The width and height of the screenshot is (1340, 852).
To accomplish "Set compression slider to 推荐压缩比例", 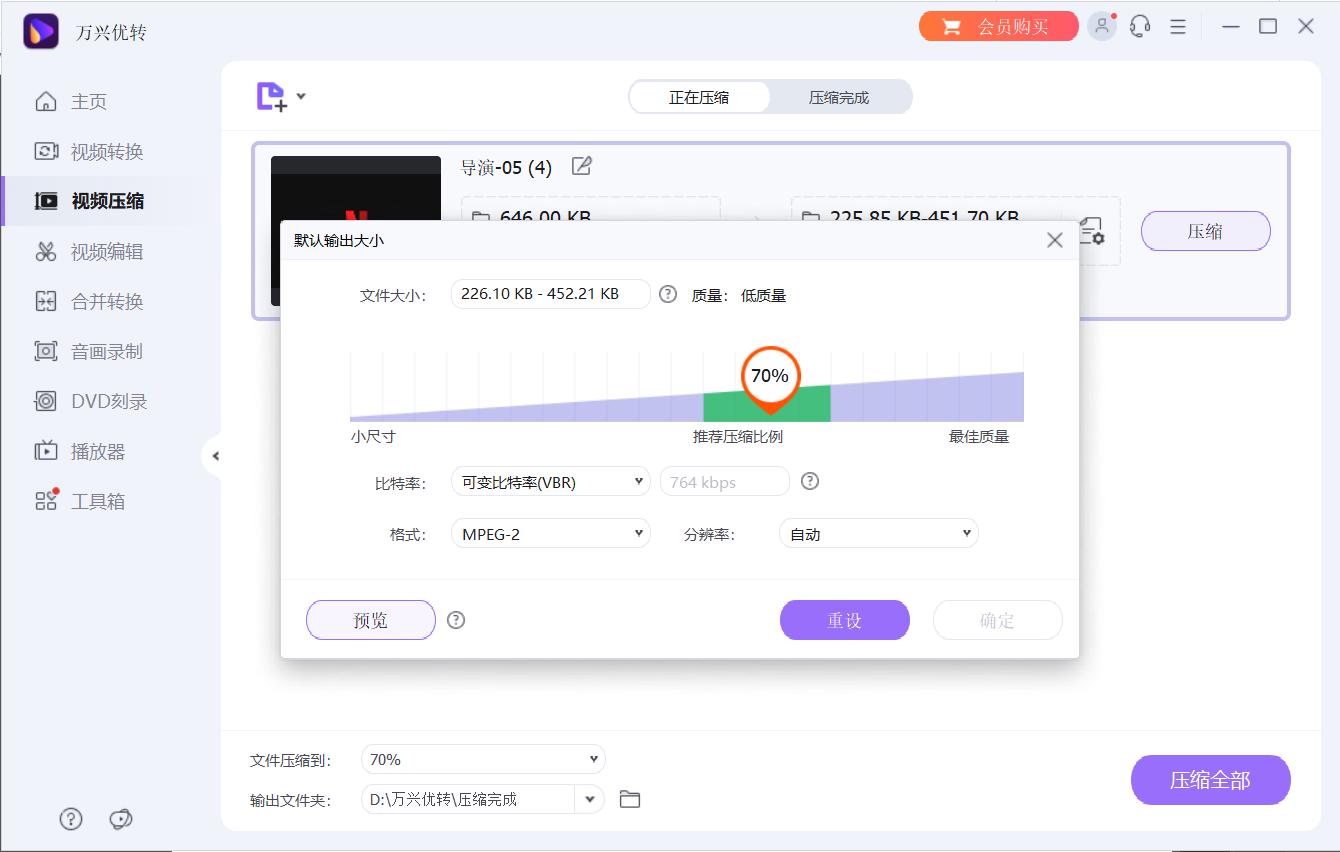I will [769, 403].
